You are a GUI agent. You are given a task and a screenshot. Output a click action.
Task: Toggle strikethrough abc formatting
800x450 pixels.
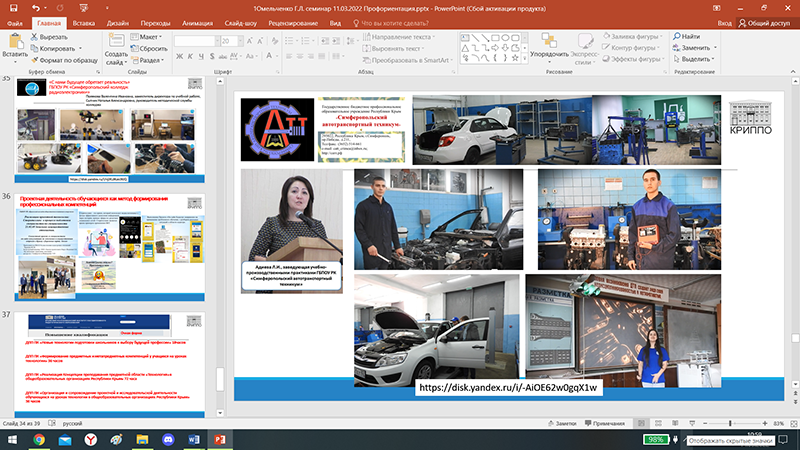pyautogui.click(x=222, y=56)
